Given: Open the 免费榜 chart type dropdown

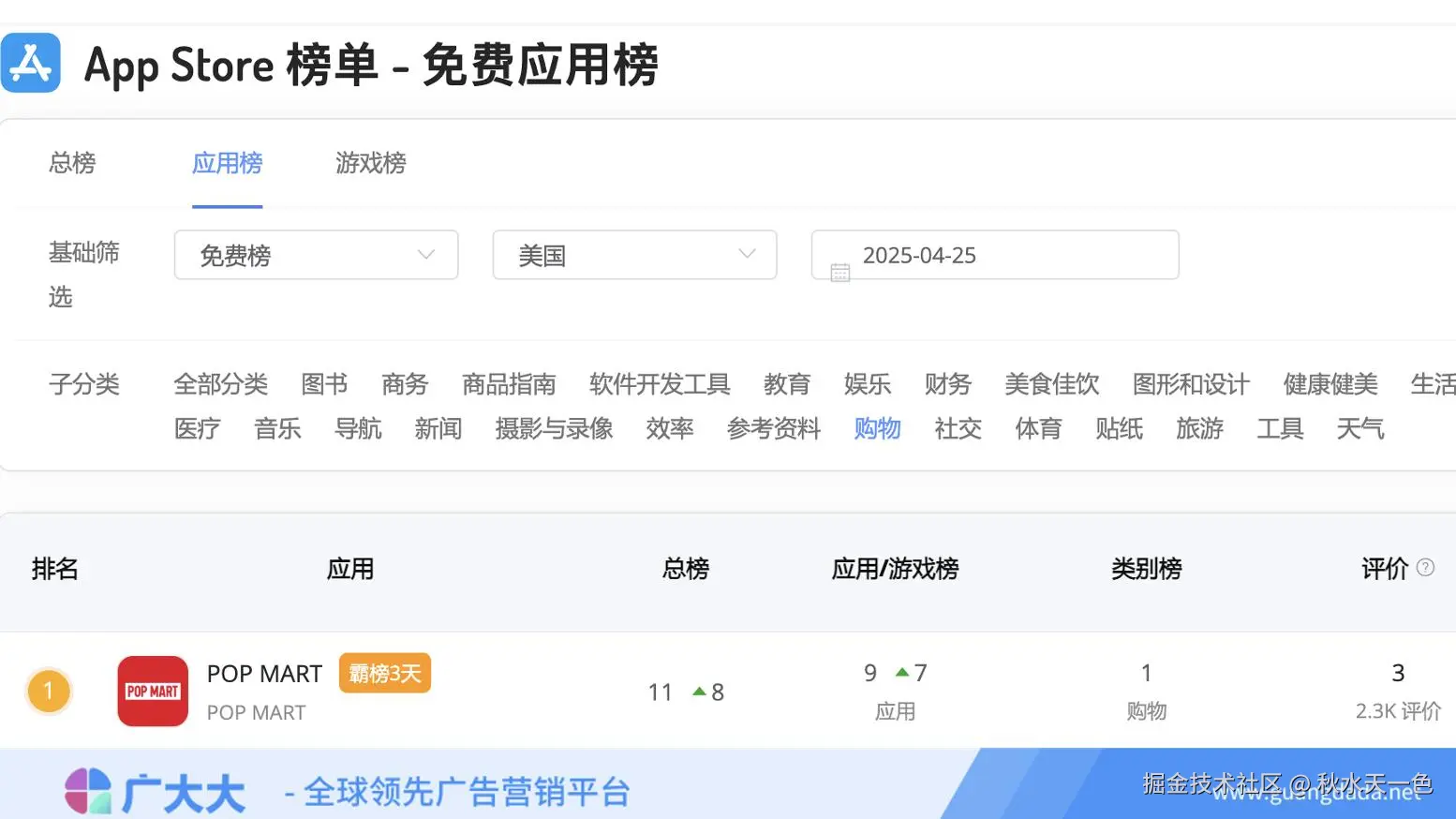Looking at the screenshot, I should click(317, 255).
